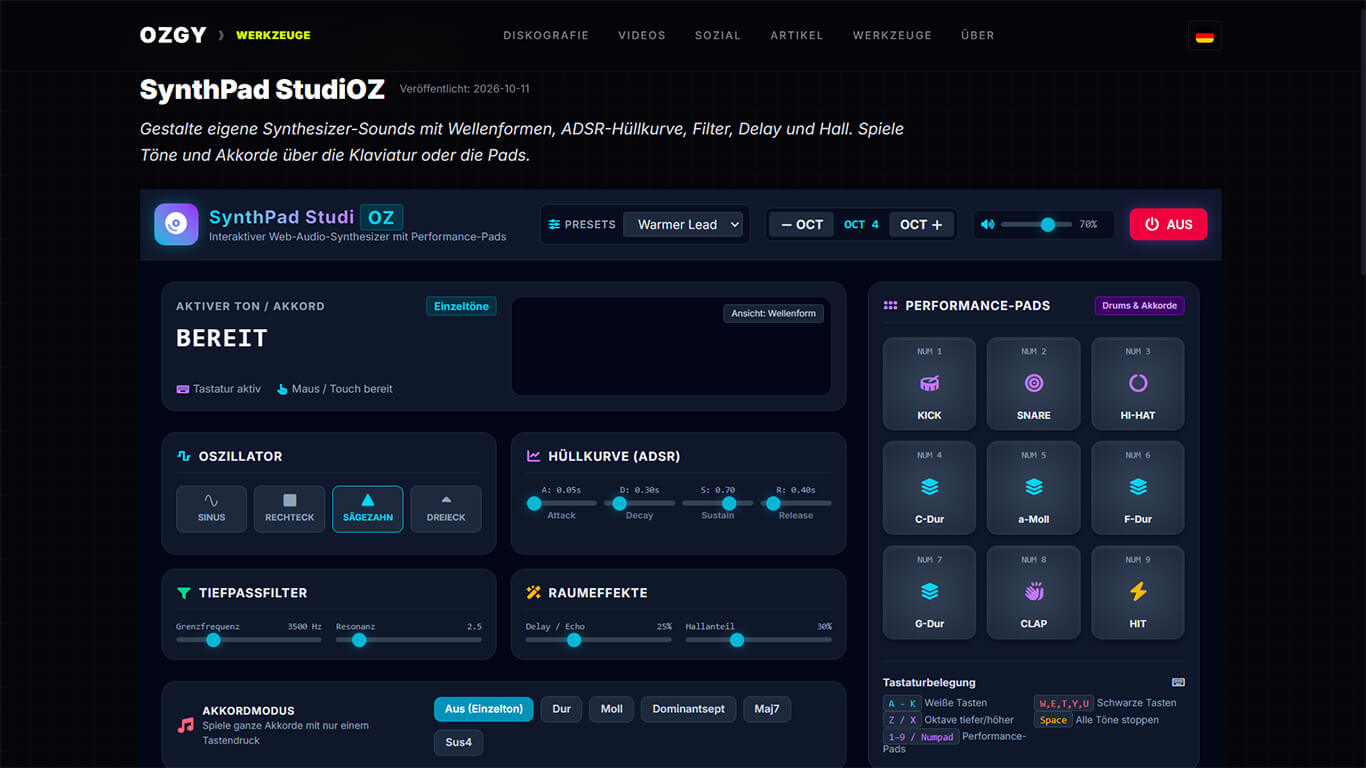The image size is (1366, 768).
Task: Open Diskografie in the navigation
Action: (546, 35)
